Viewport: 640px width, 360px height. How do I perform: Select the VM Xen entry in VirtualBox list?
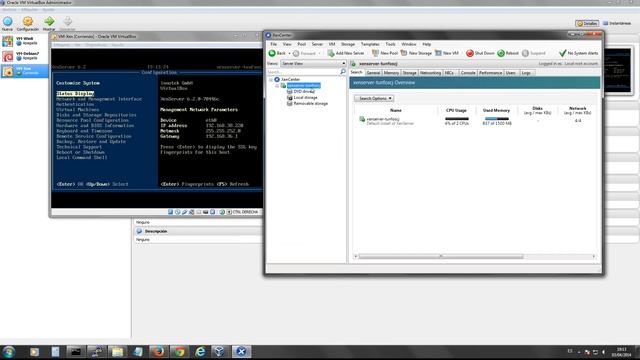point(24,71)
